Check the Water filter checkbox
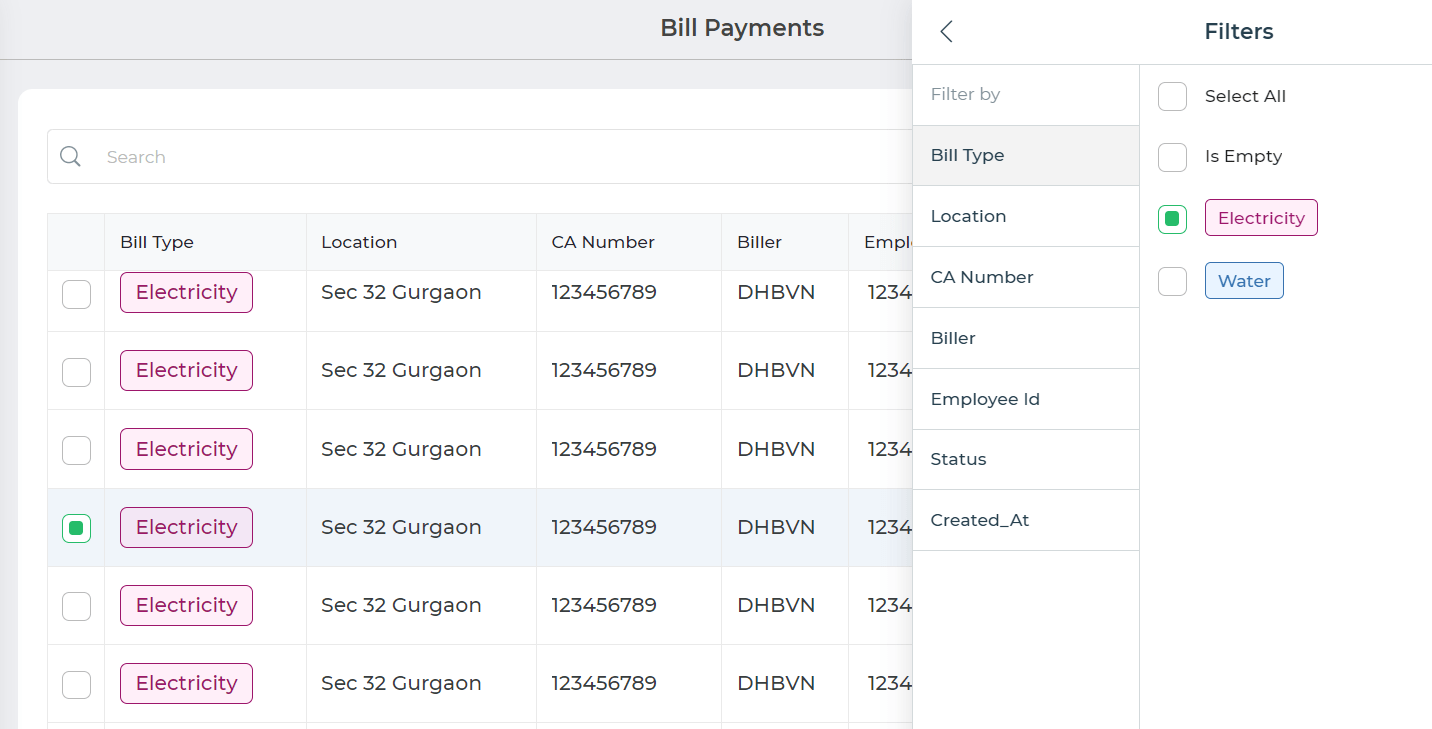This screenshot has width=1432, height=729. 1172,282
